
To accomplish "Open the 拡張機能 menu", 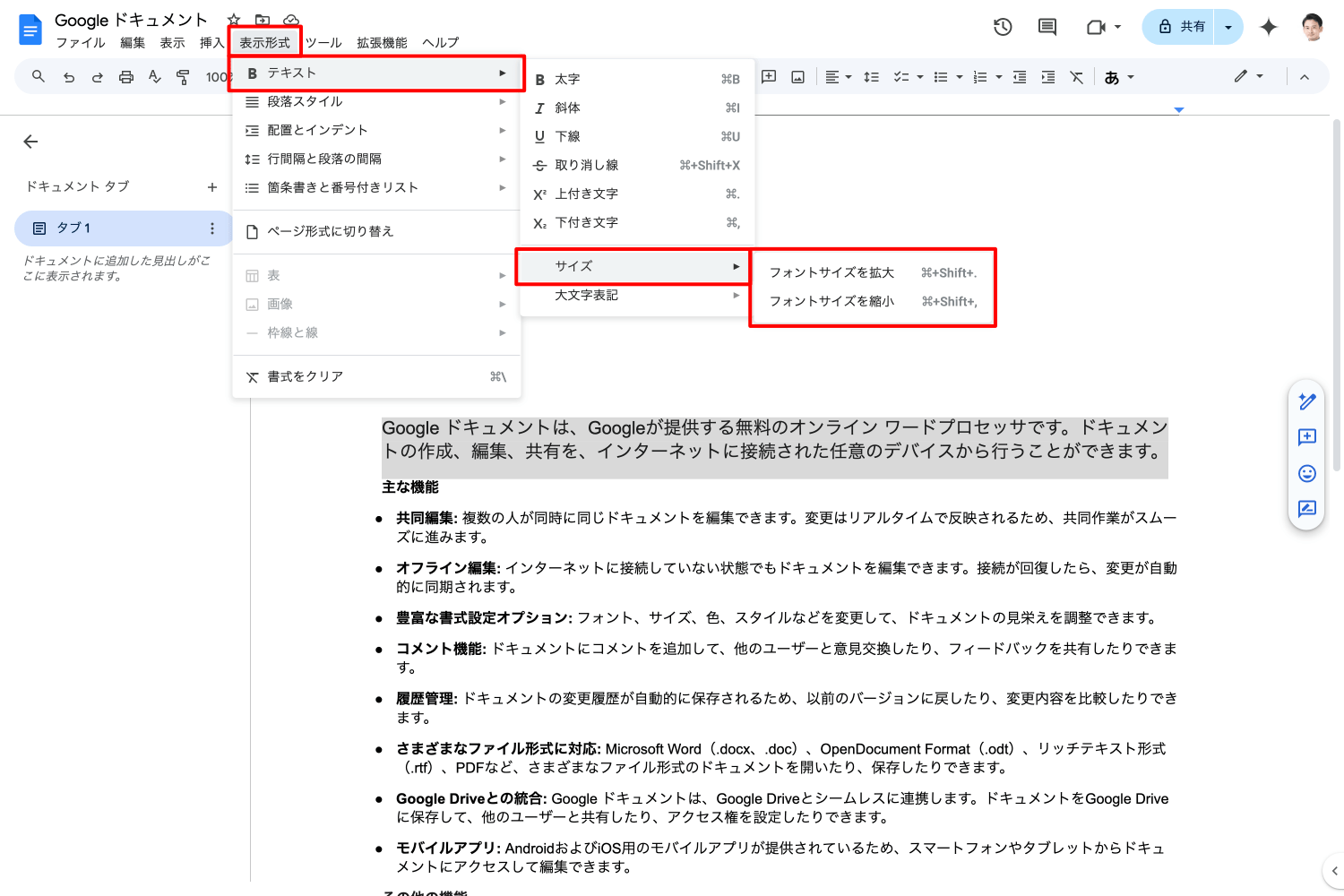I will pyautogui.click(x=382, y=42).
